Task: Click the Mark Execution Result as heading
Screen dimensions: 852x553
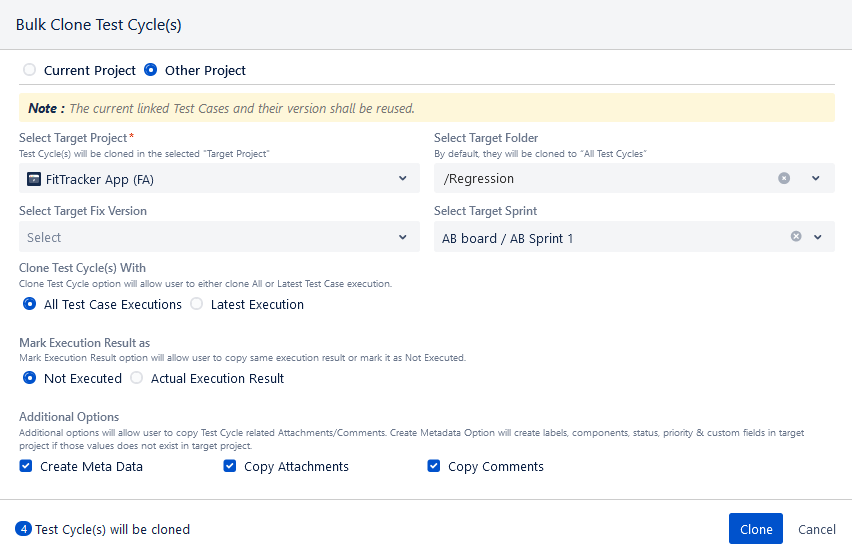Action: point(84,343)
